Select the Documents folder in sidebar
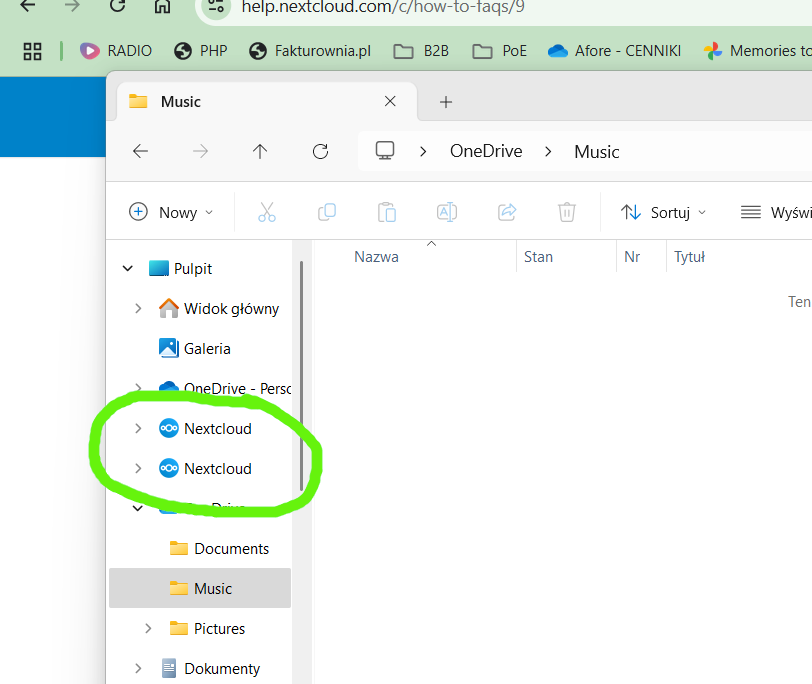 [x=231, y=549]
